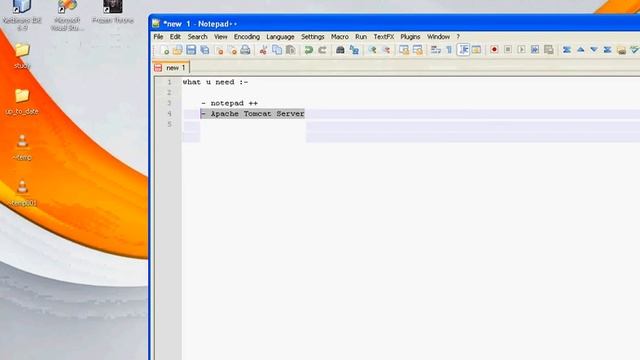
Task: Click the text 'what u need :-'
Action: (x=215, y=82)
